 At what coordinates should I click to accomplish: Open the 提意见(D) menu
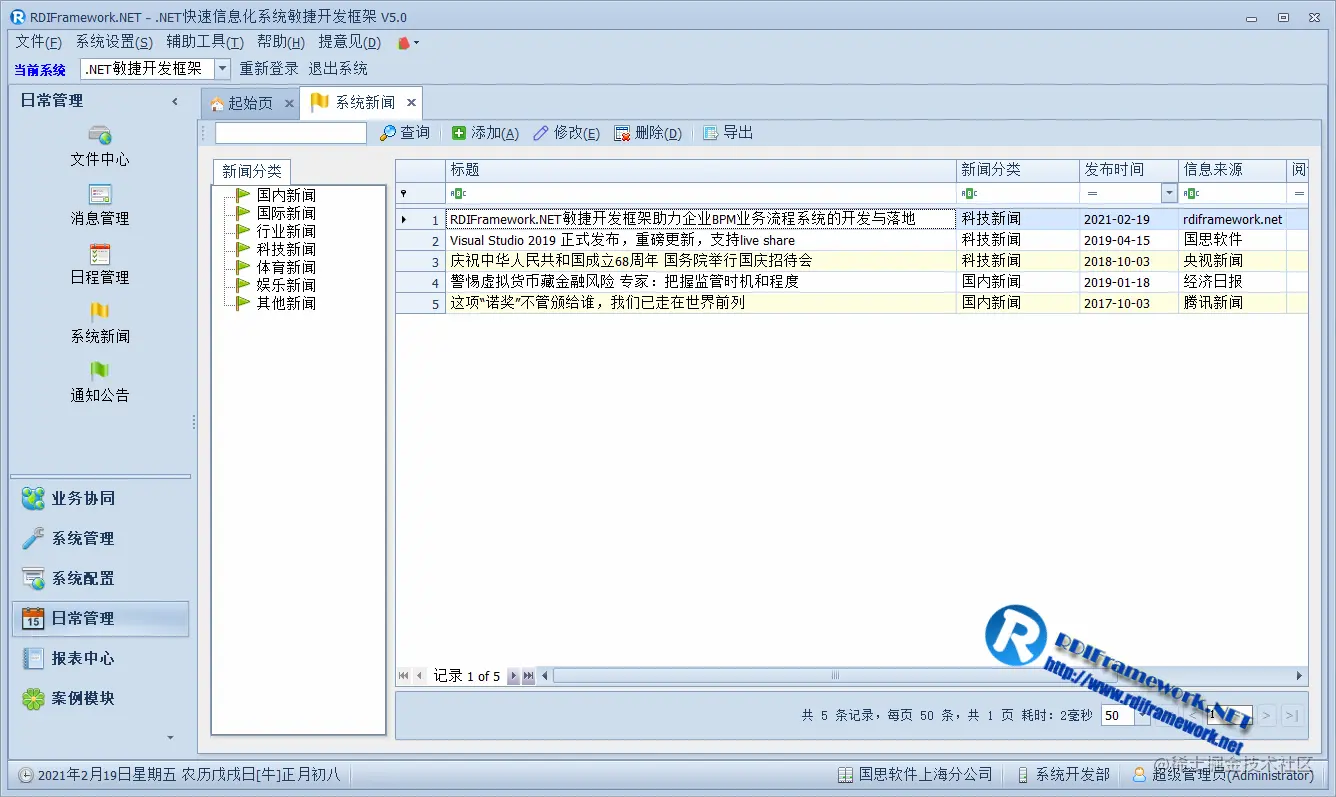[350, 42]
